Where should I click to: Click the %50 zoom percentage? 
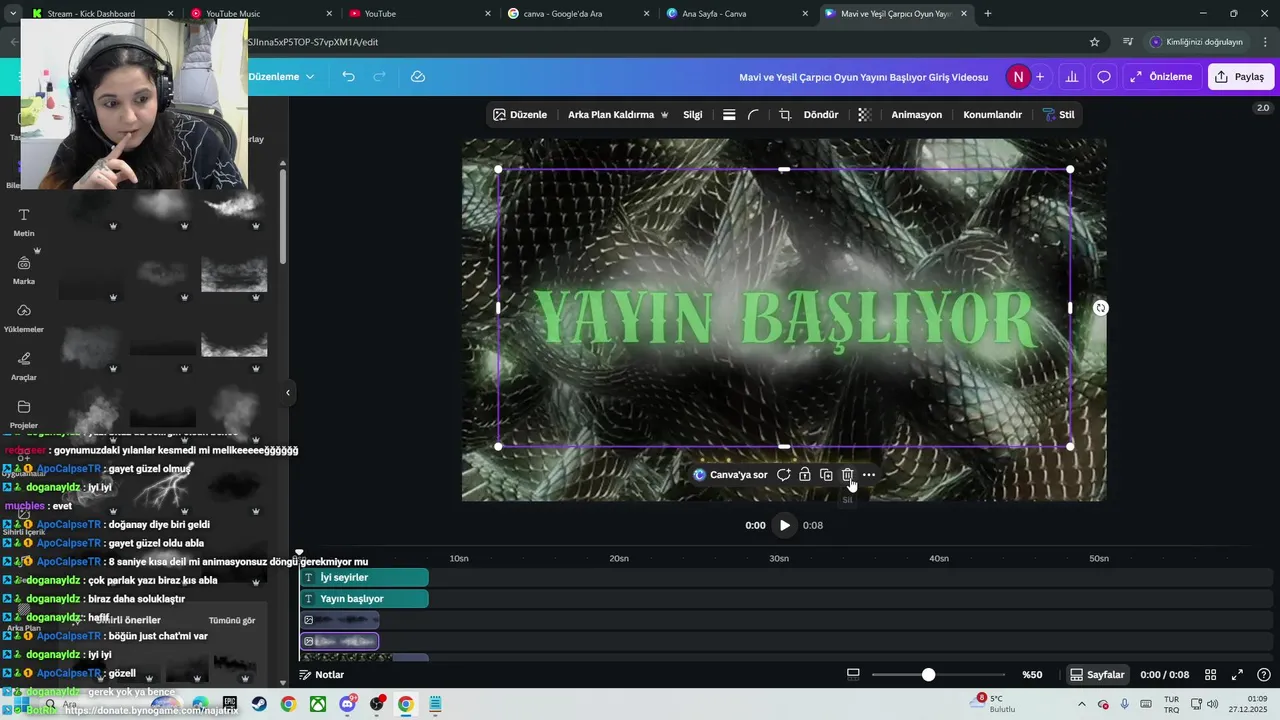[1032, 675]
